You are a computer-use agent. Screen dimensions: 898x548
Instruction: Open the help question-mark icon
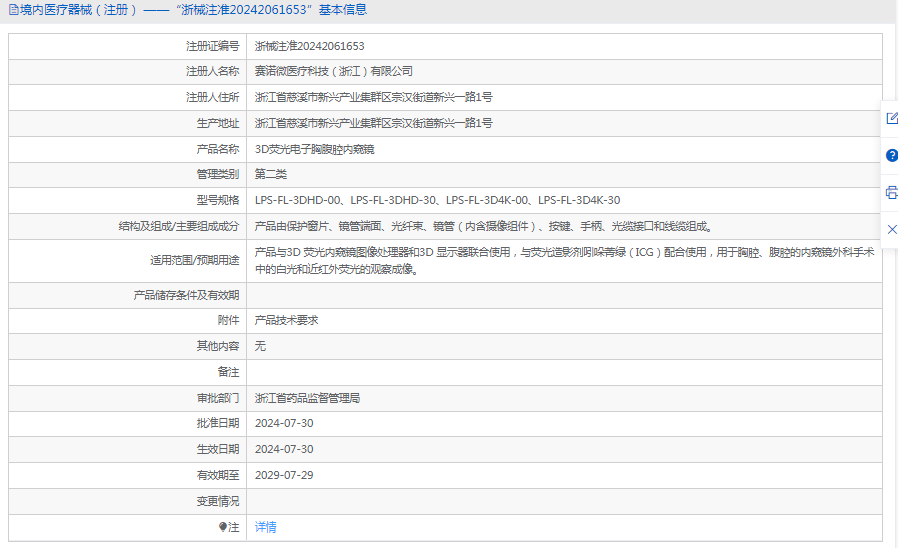point(892,155)
